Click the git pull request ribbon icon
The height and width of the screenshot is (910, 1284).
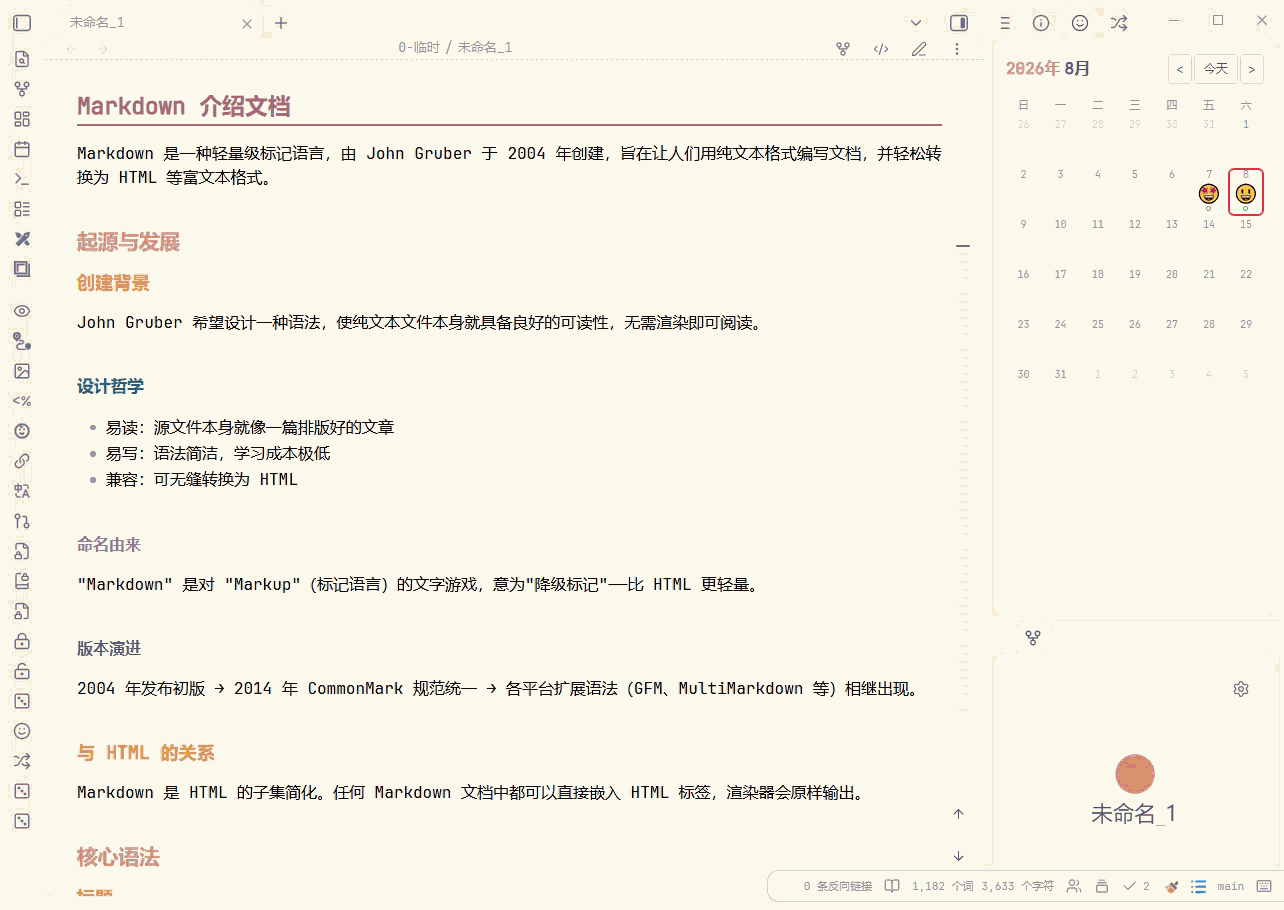point(22,521)
